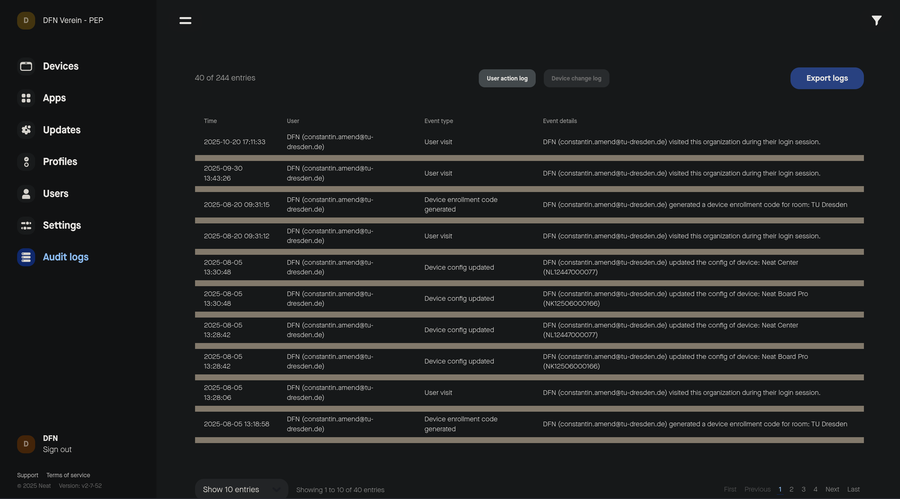Toggle the hamburger sidebar menu
The width and height of the screenshot is (900, 499).
click(x=185, y=20)
